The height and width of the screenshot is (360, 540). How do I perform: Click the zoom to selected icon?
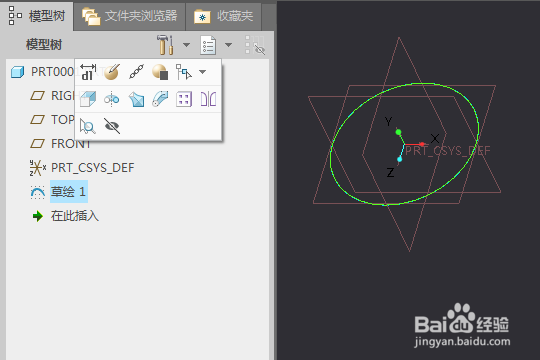click(88, 126)
